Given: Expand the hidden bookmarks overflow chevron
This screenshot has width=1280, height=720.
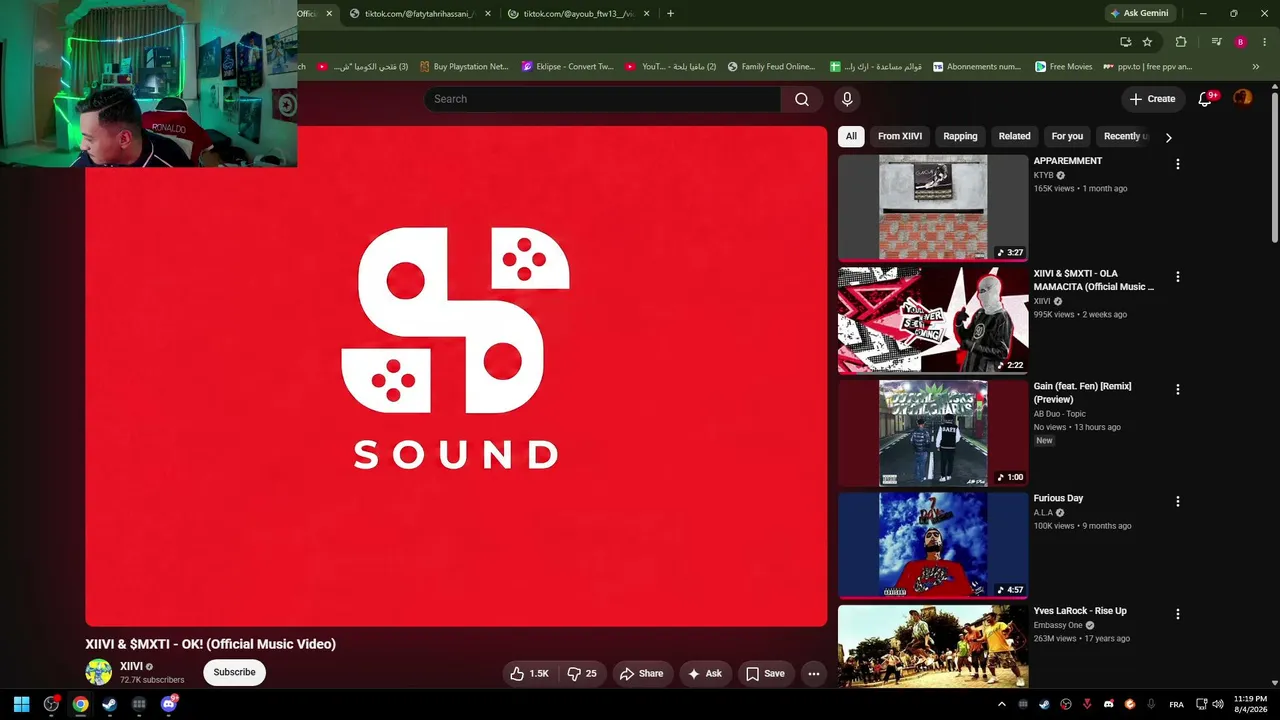Looking at the screenshot, I should [x=1256, y=67].
